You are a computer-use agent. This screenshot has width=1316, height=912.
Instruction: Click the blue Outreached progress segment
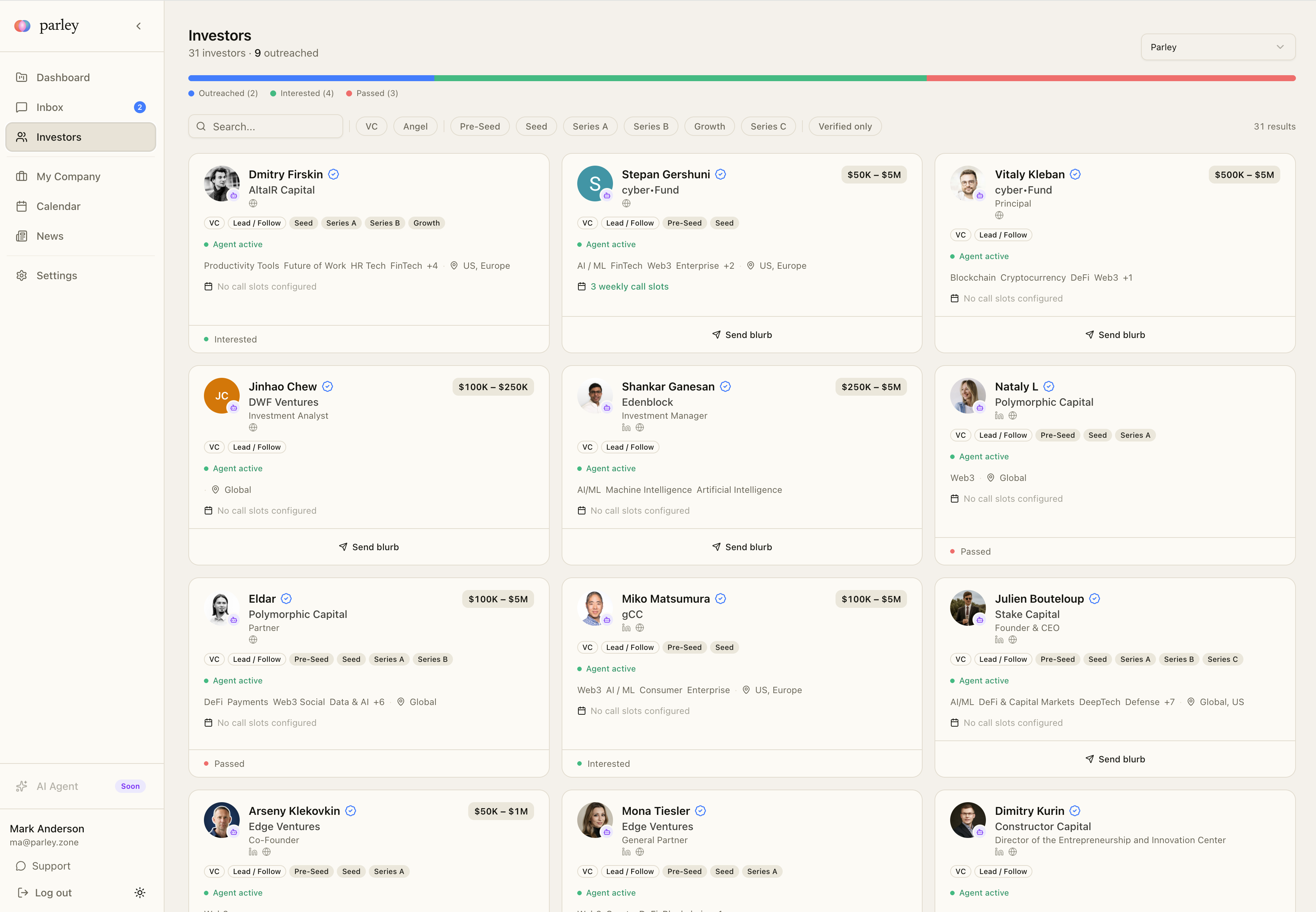pyautogui.click(x=311, y=78)
